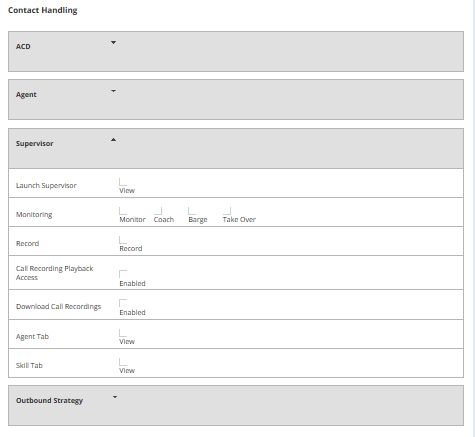This screenshot has height=437, width=475.
Task: Enable Download Call Recordings checkbox
Action: click(123, 303)
